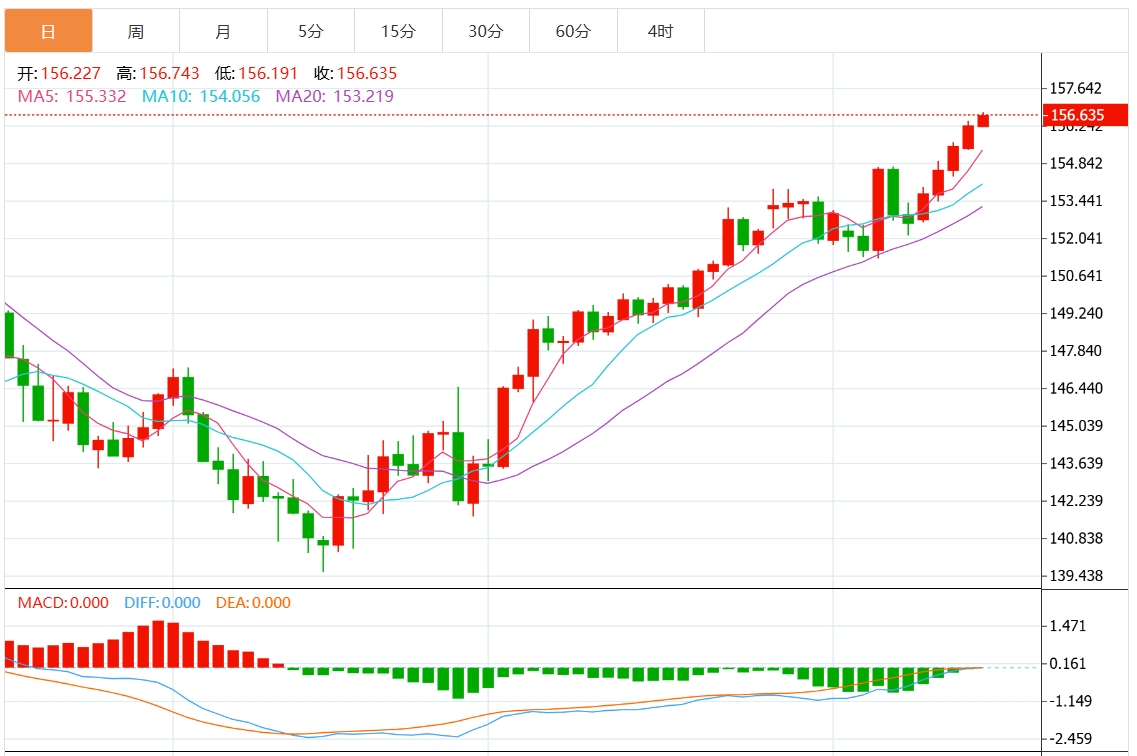Click the 145.039 price axis label

(x=1076, y=425)
